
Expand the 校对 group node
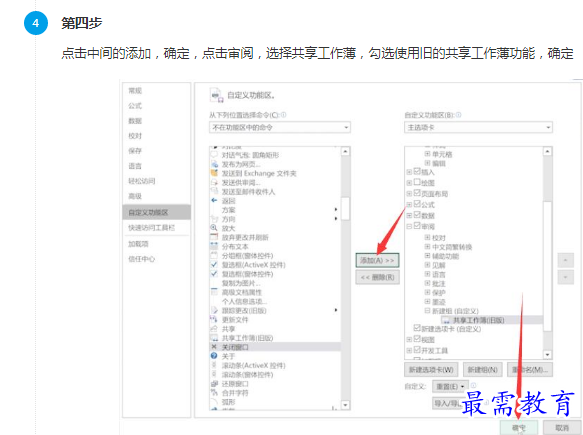pos(427,237)
